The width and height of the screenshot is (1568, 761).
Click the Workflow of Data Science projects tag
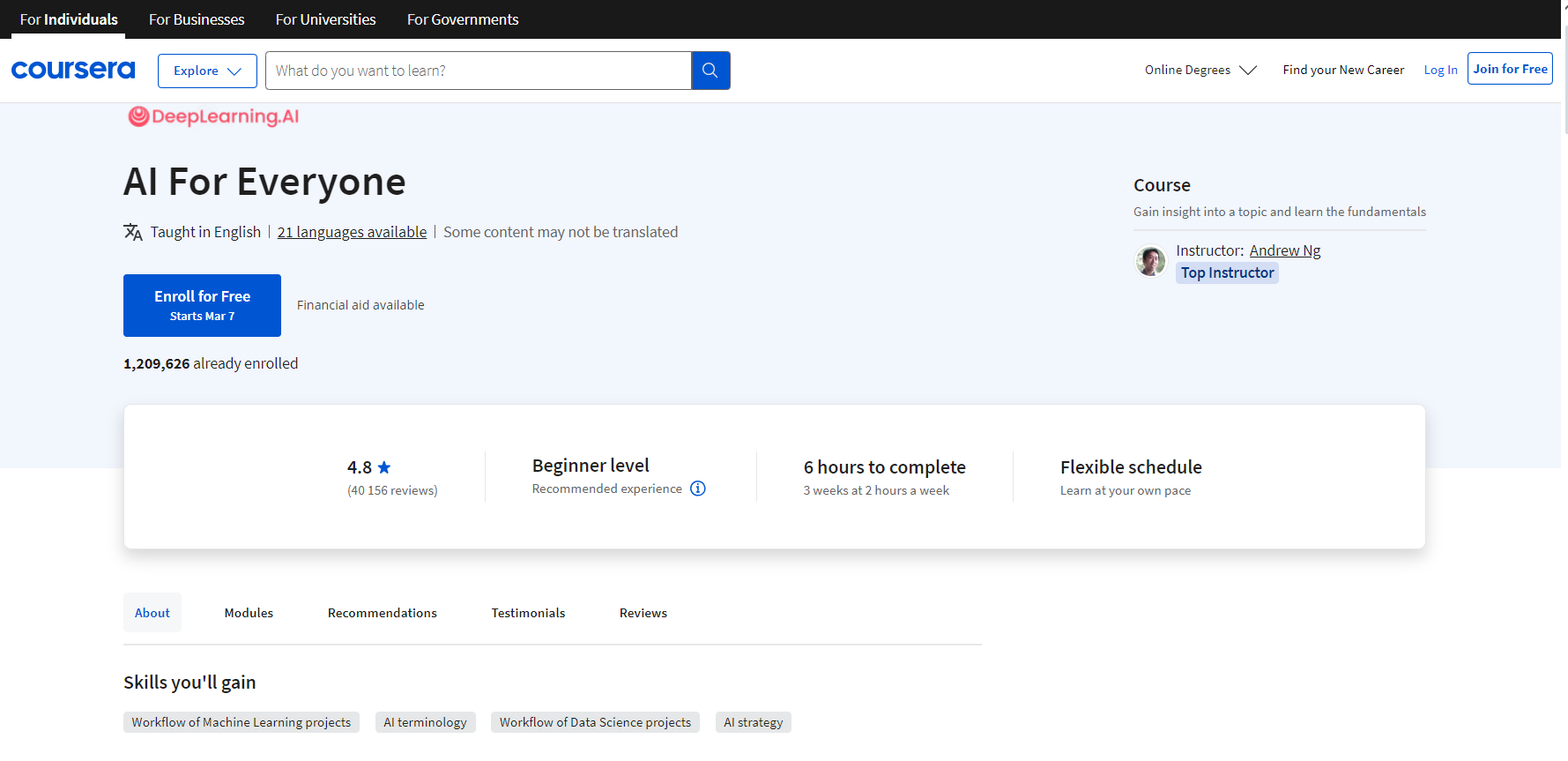click(595, 722)
